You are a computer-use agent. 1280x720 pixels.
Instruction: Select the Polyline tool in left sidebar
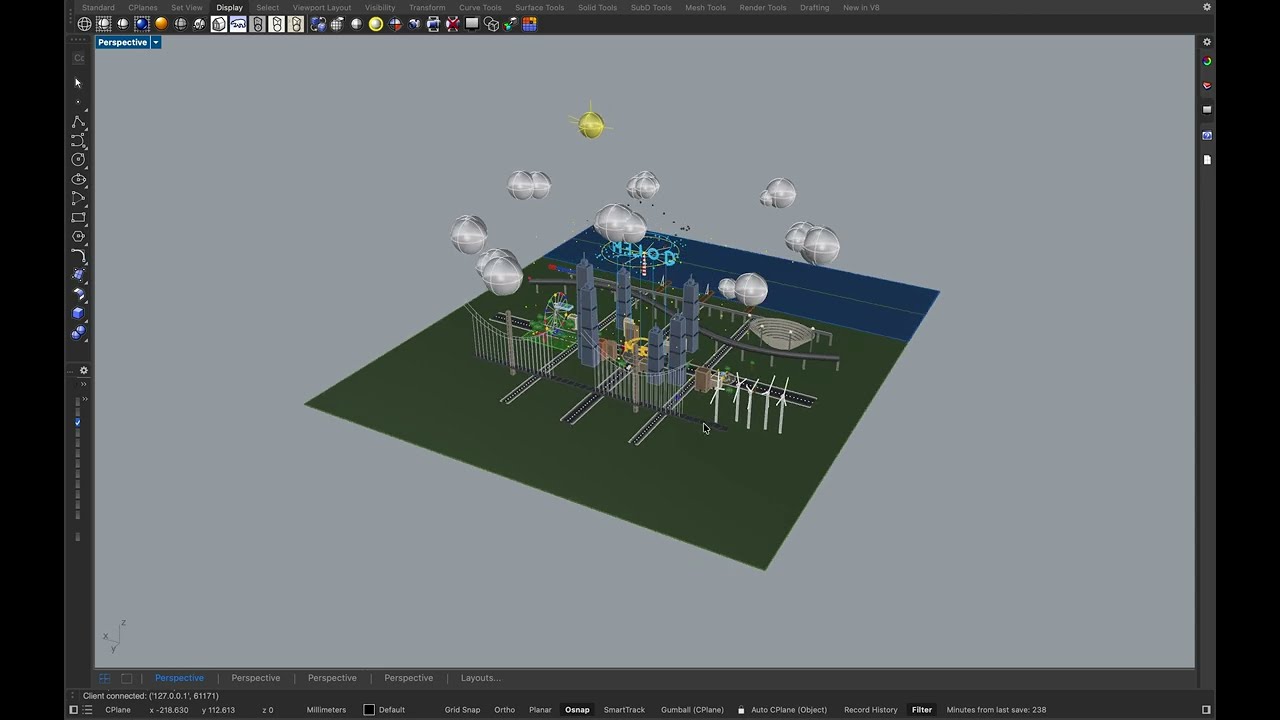point(78,122)
